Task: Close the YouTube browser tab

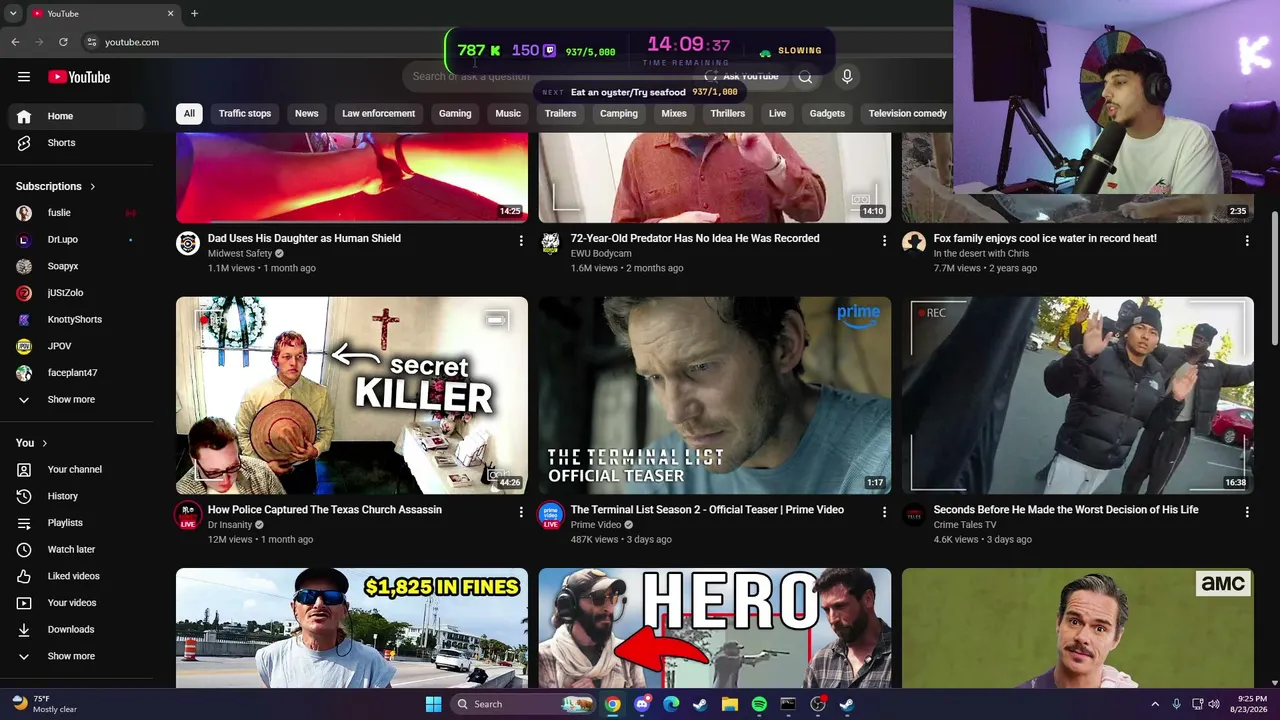Action: tap(170, 13)
